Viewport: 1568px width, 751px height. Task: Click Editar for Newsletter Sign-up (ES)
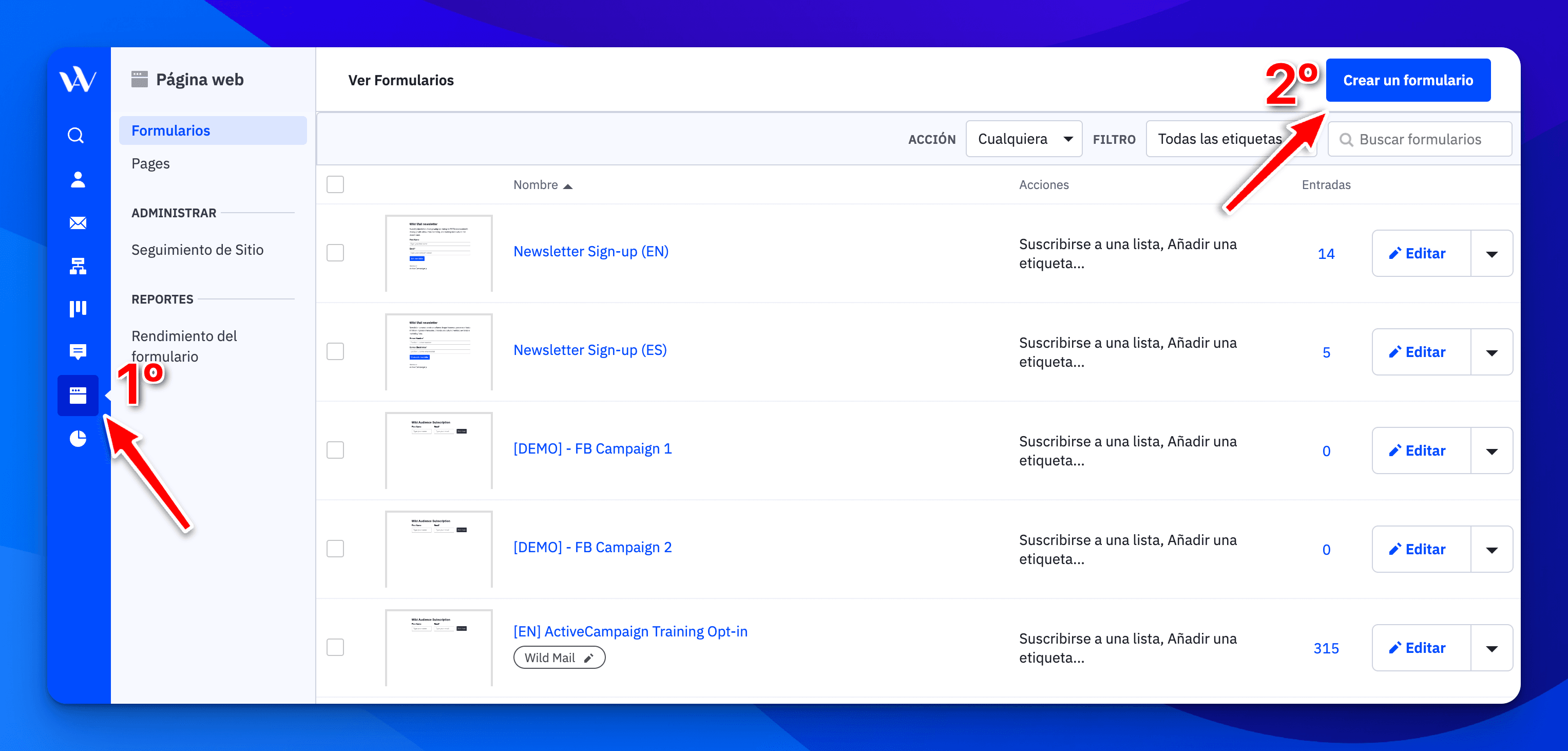1421,352
